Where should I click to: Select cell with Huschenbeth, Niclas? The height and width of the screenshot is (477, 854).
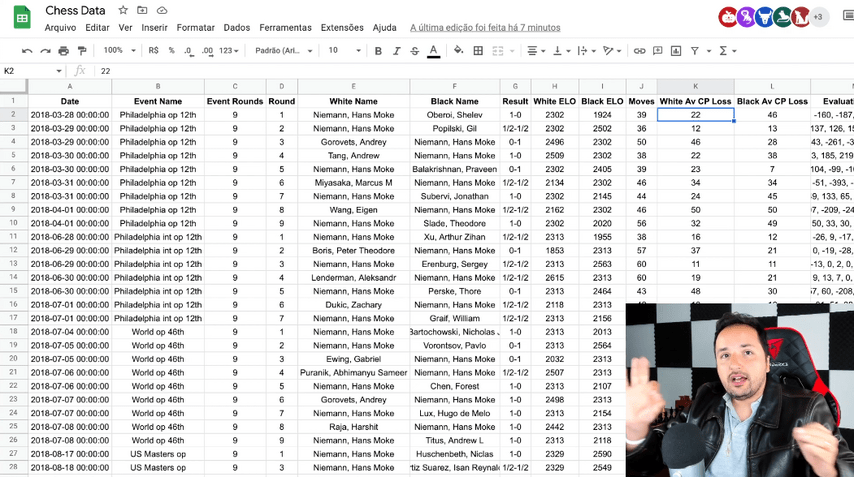pyautogui.click(x=454, y=454)
